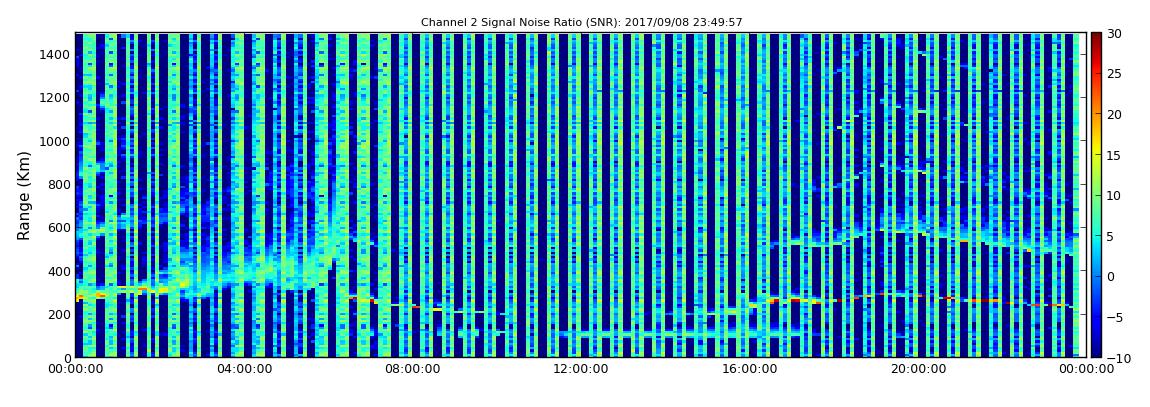Click the 800 y-axis tick label
The image size is (1150, 407).
[60, 185]
